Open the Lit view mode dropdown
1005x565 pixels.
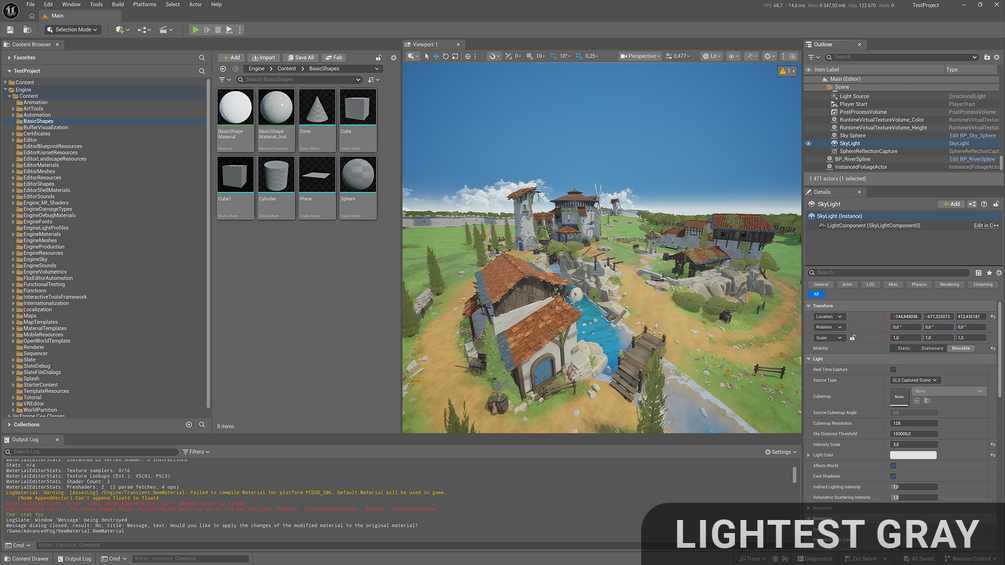click(711, 56)
